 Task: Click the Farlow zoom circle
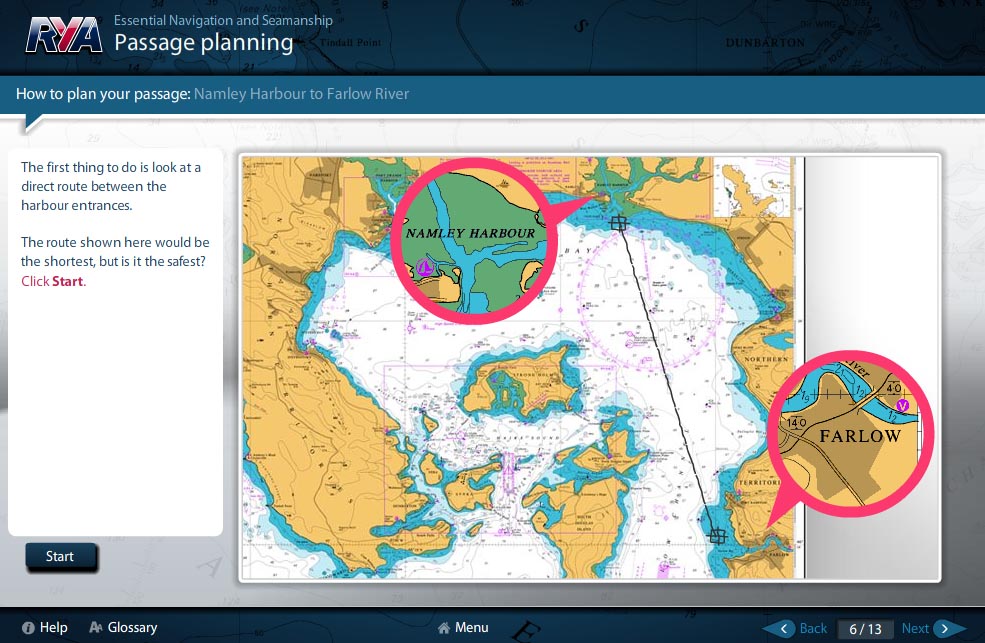[x=851, y=433]
